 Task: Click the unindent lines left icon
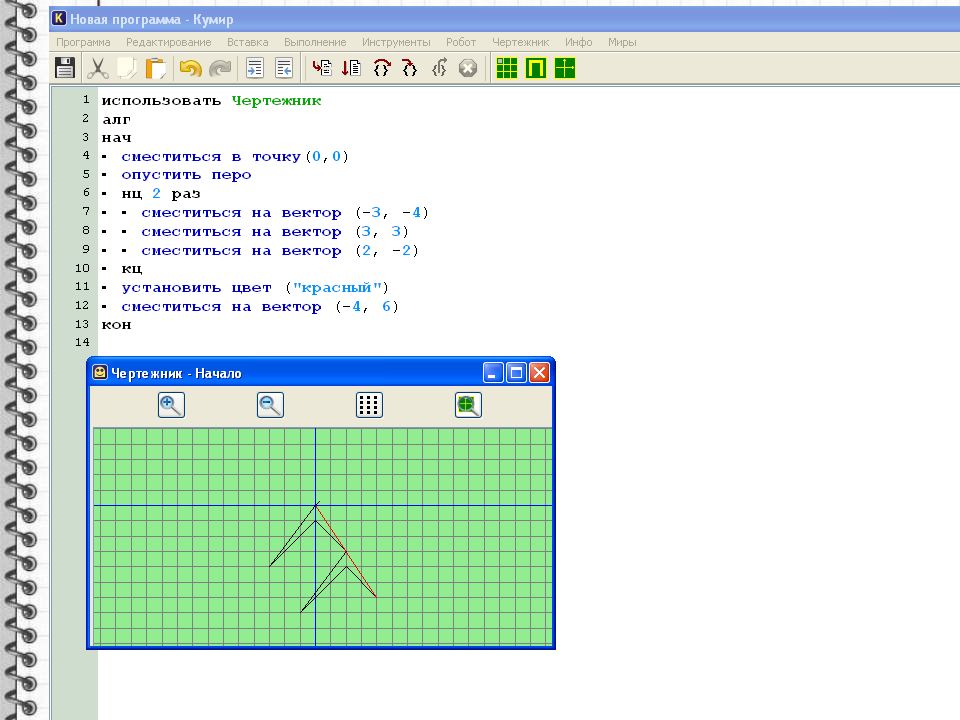tap(284, 68)
